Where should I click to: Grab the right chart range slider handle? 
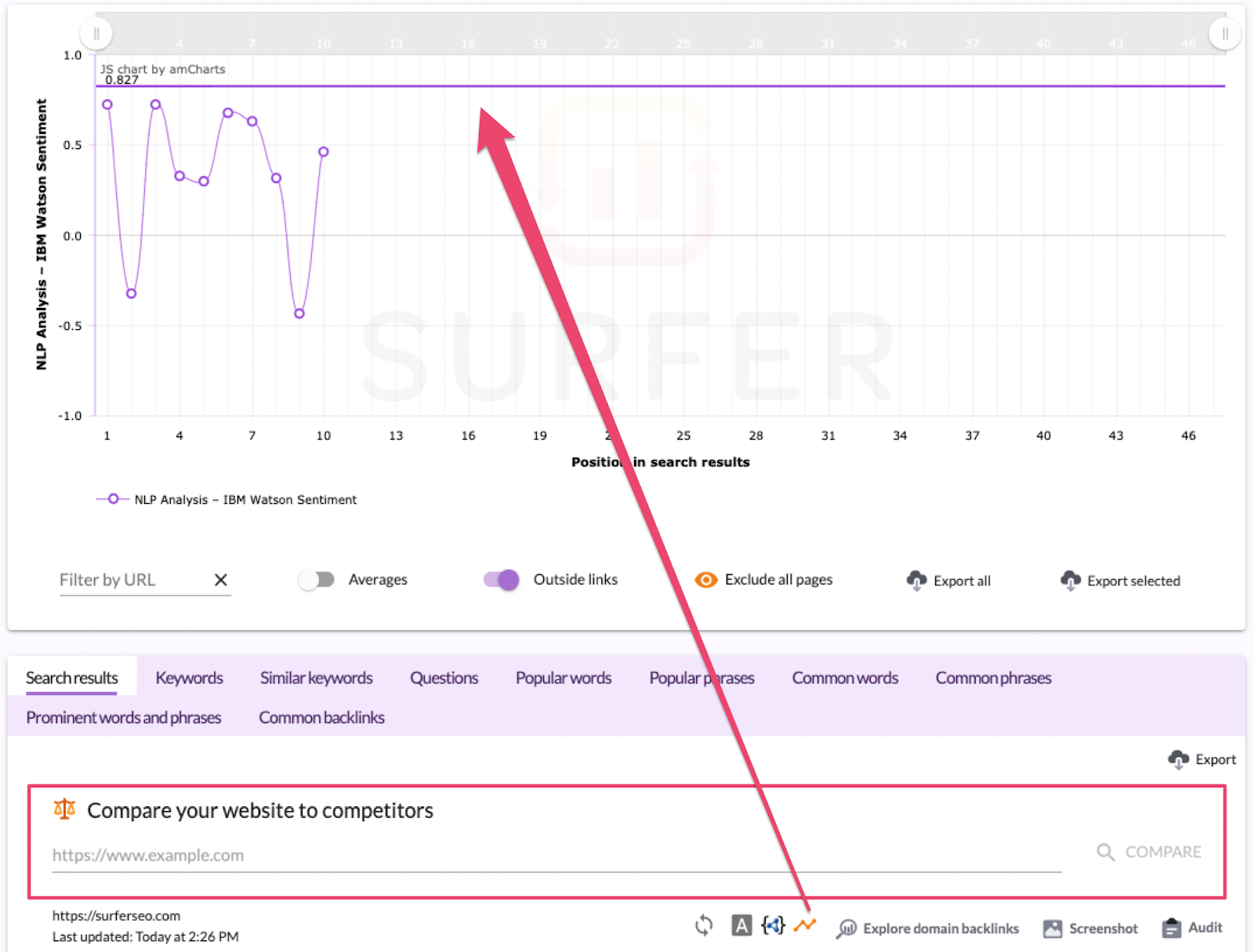tap(1224, 34)
